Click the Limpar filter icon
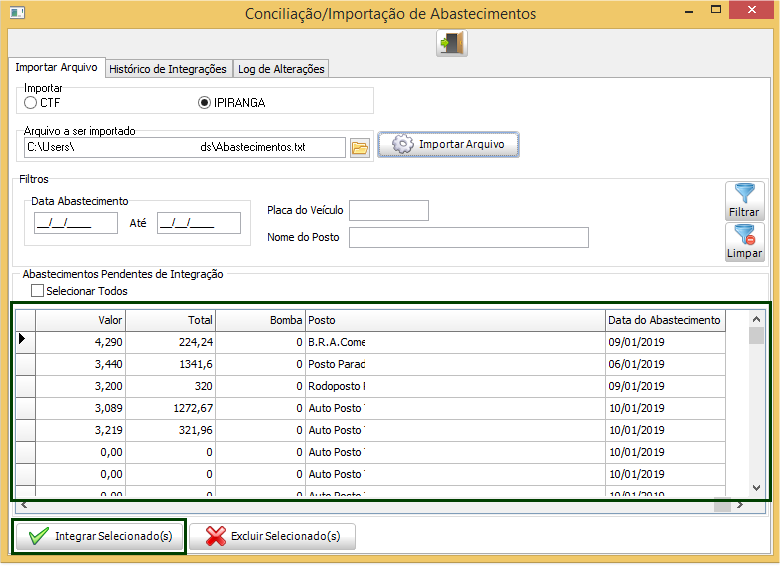Viewport: 780px width, 566px height. click(744, 242)
